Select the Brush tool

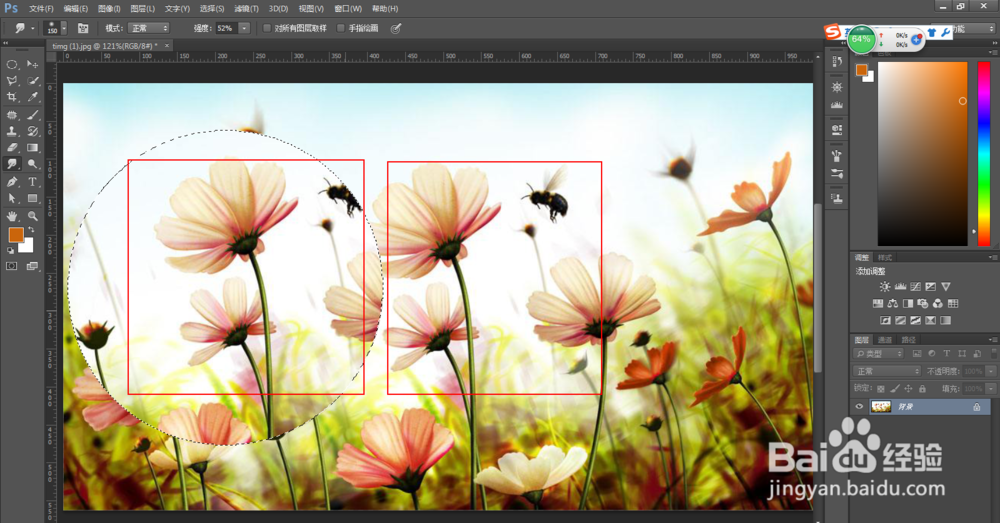[33, 115]
